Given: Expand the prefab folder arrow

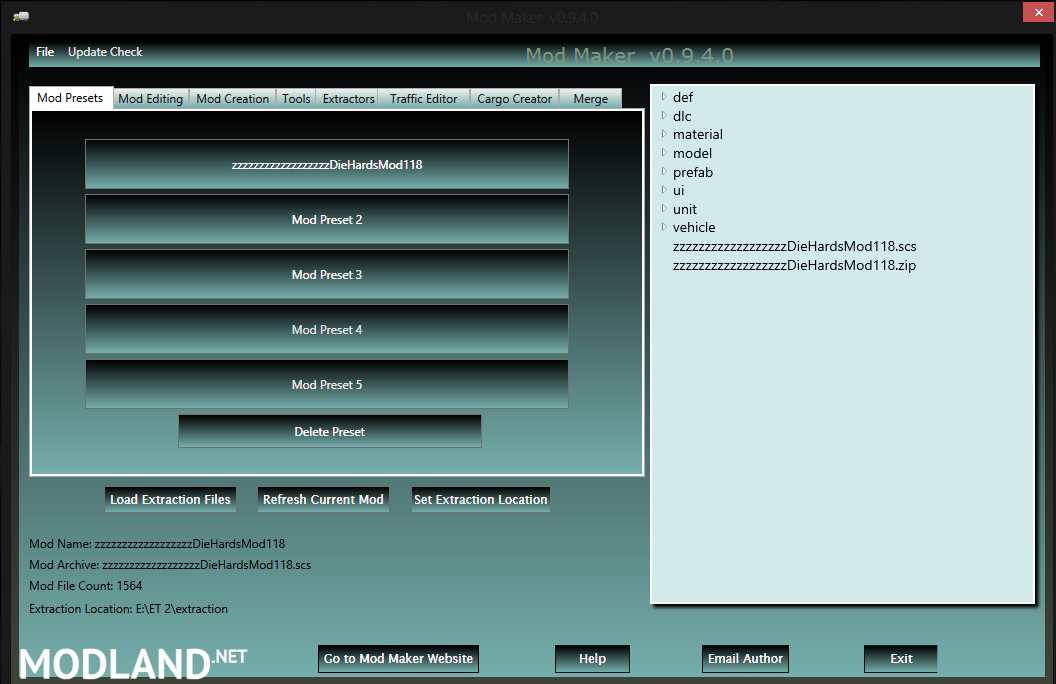Looking at the screenshot, I should [664, 172].
